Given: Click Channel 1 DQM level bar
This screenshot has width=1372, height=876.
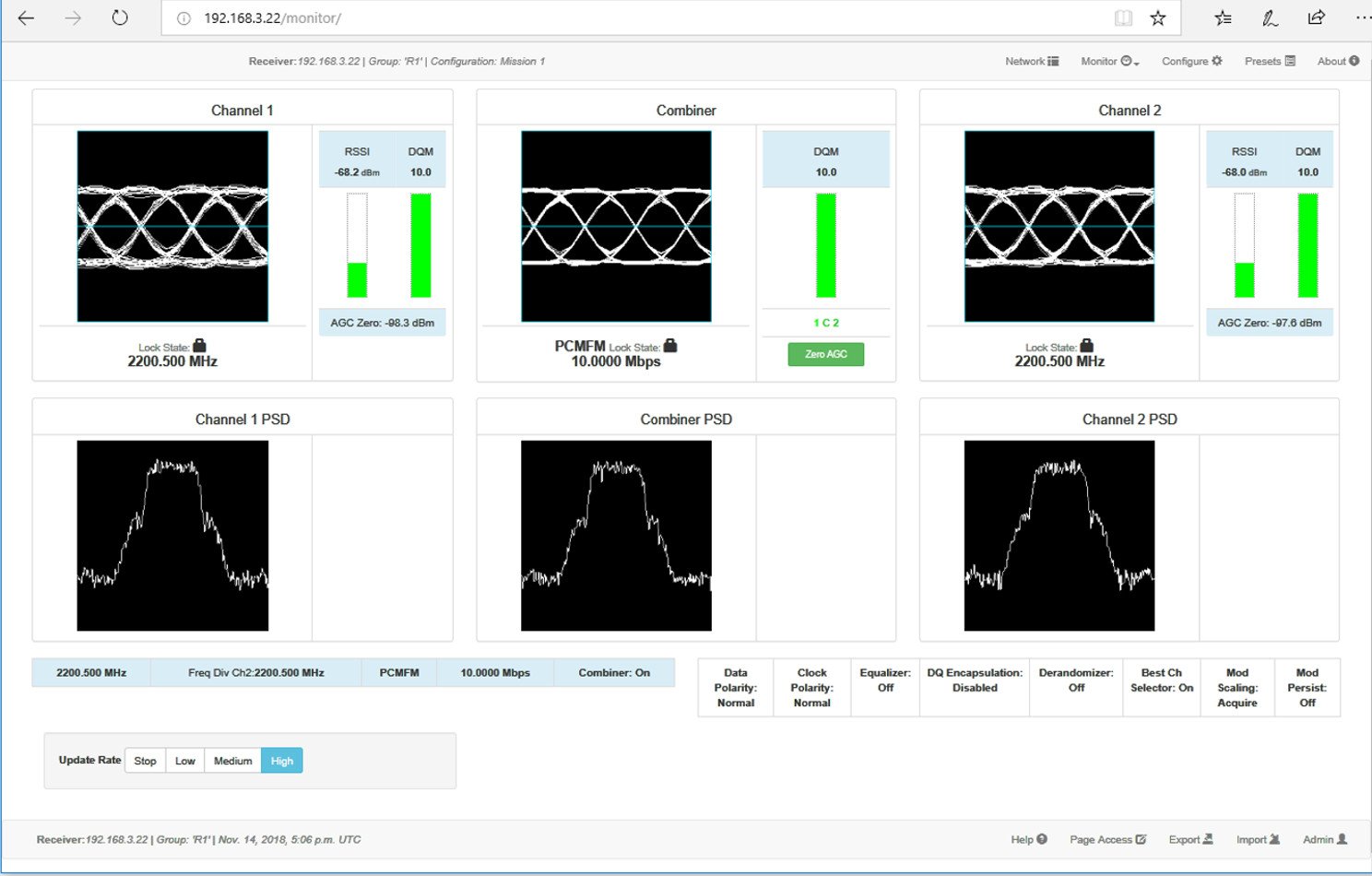Looking at the screenshot, I should tap(420, 245).
